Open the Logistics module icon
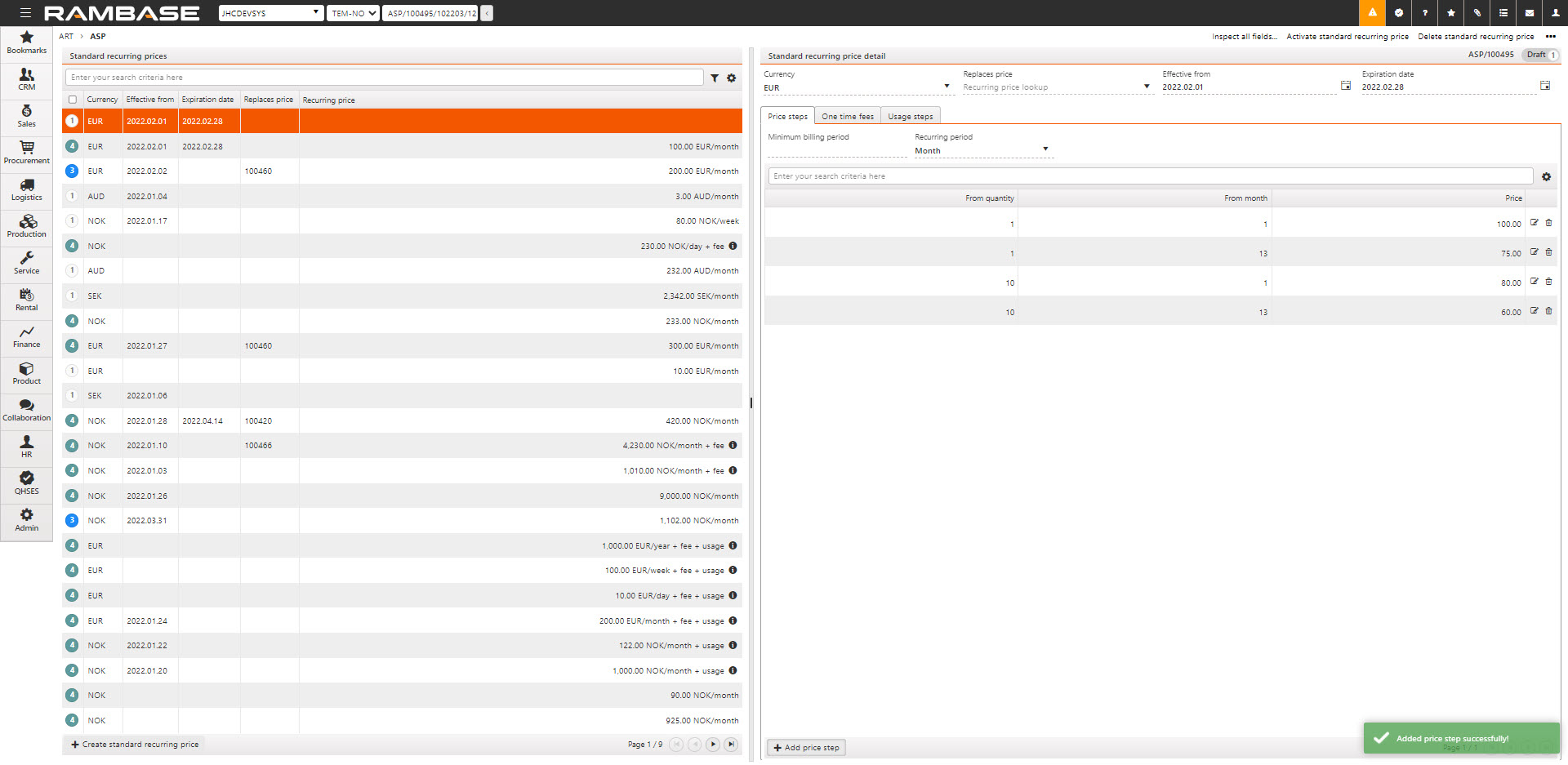The width and height of the screenshot is (1568, 765). [26, 189]
